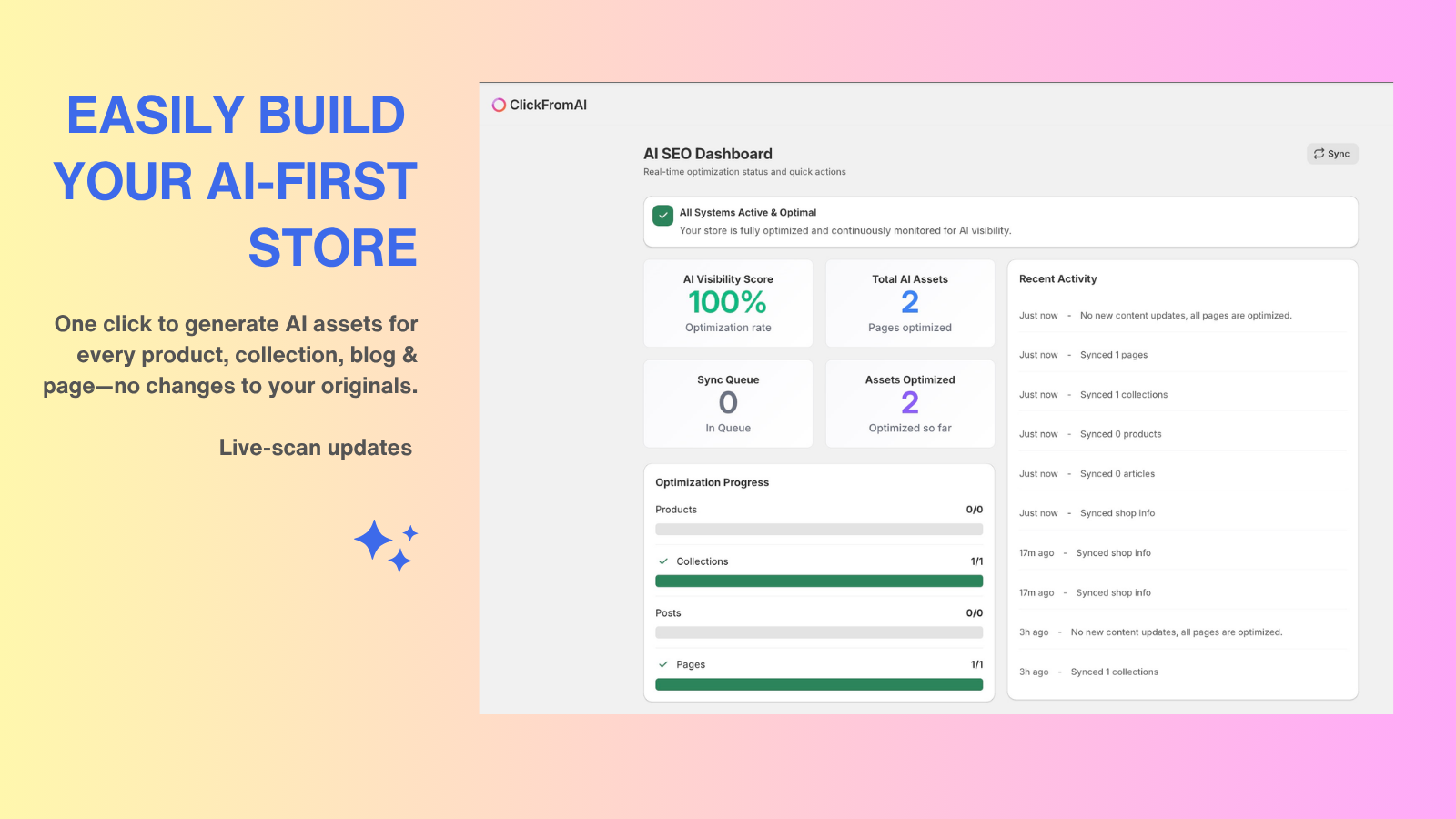Toggle the checkmark beside Collections progress
The image size is (1456, 819).
click(663, 561)
